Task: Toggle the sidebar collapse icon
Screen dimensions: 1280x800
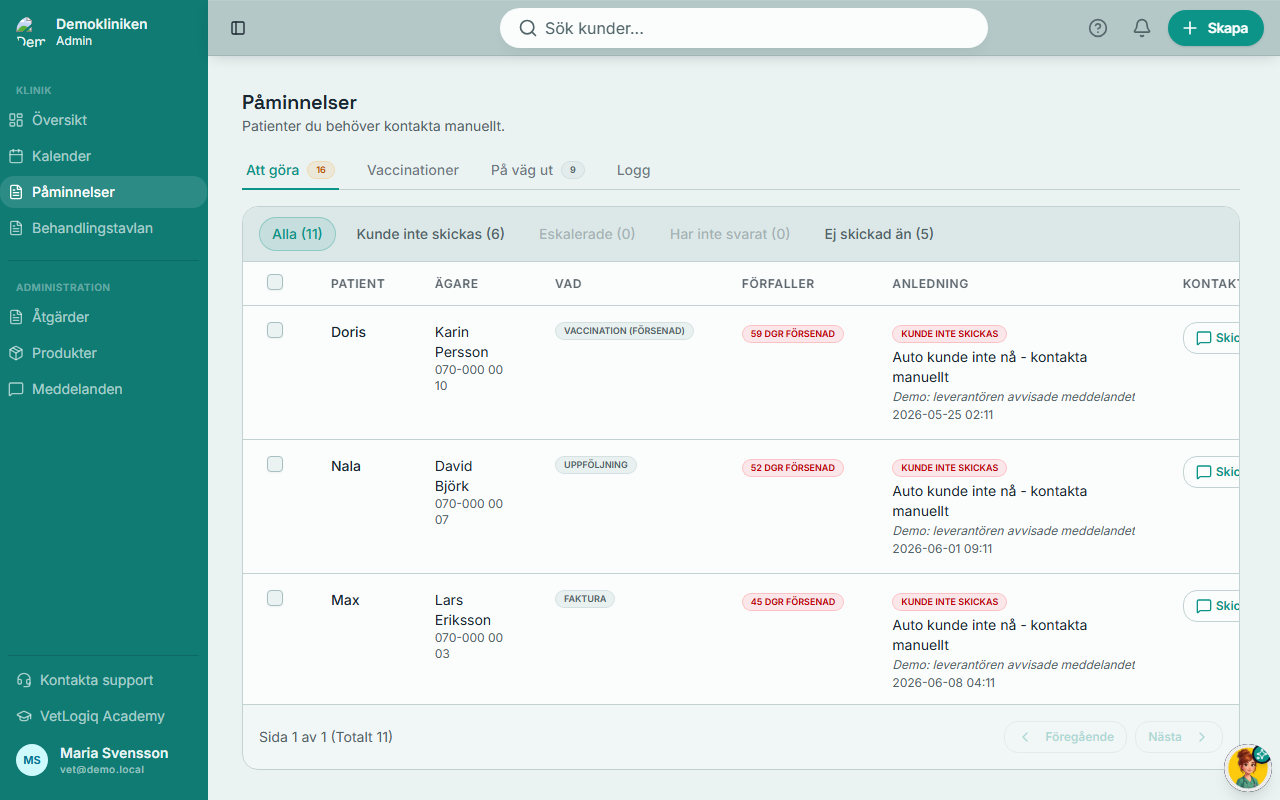Action: (x=238, y=28)
